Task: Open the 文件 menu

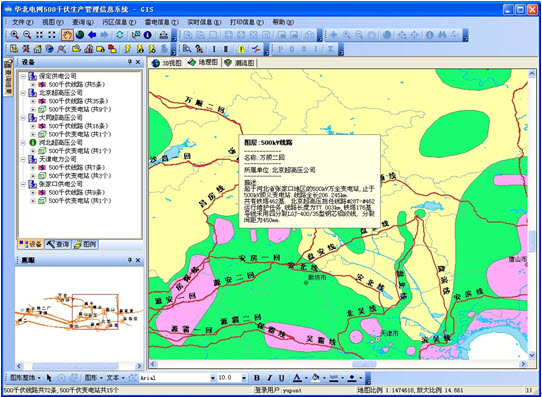Action: pyautogui.click(x=22, y=22)
